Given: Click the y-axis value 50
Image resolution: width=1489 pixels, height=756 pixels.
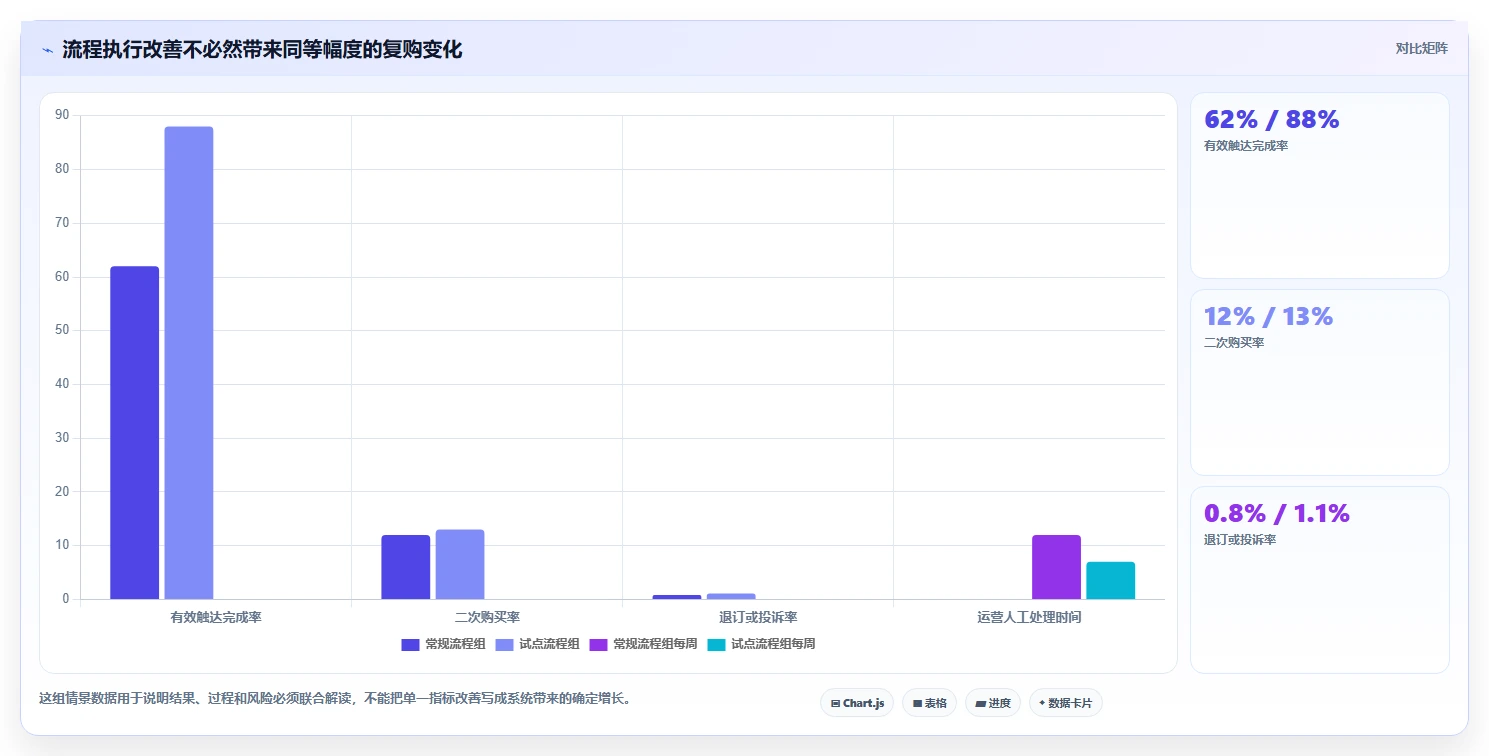Looking at the screenshot, I should point(62,330).
